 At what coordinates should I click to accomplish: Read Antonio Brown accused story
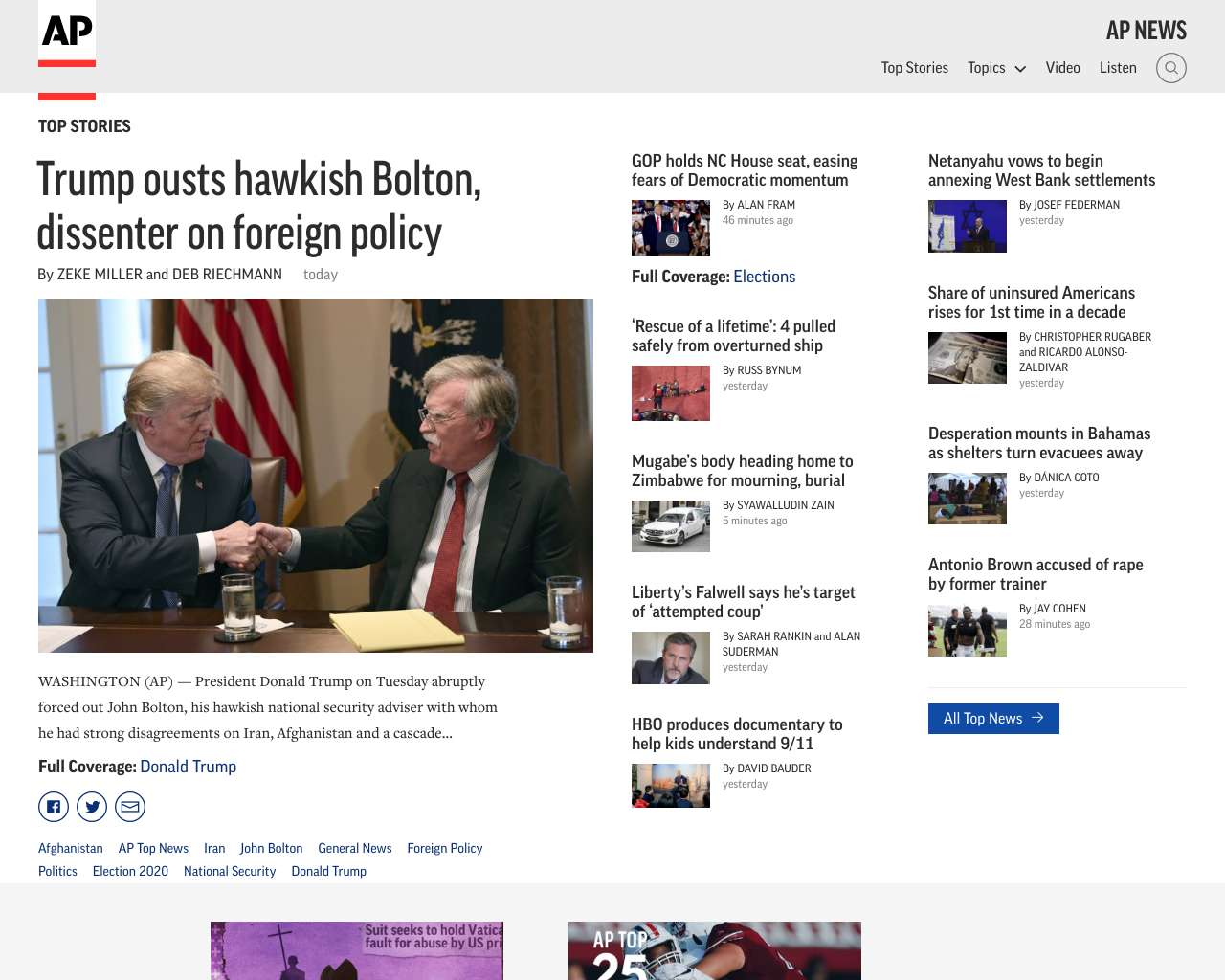pos(1036,574)
